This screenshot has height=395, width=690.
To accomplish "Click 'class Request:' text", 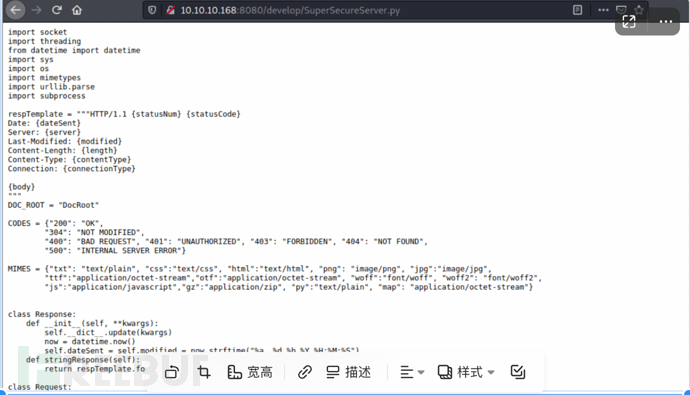I will (39, 387).
